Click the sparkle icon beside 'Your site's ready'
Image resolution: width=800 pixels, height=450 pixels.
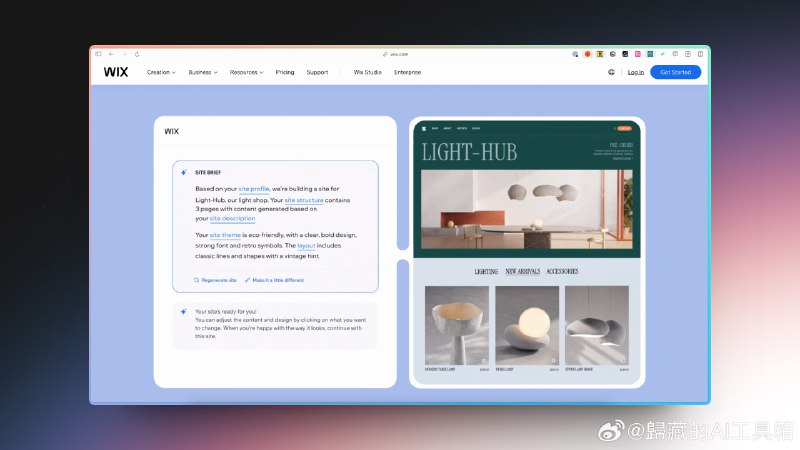[x=184, y=311]
